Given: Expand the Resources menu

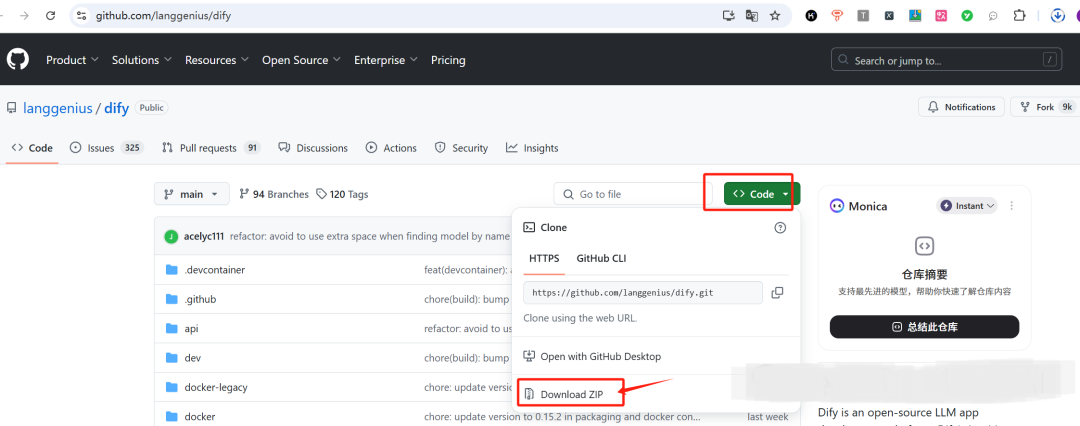Looking at the screenshot, I should [x=216, y=60].
